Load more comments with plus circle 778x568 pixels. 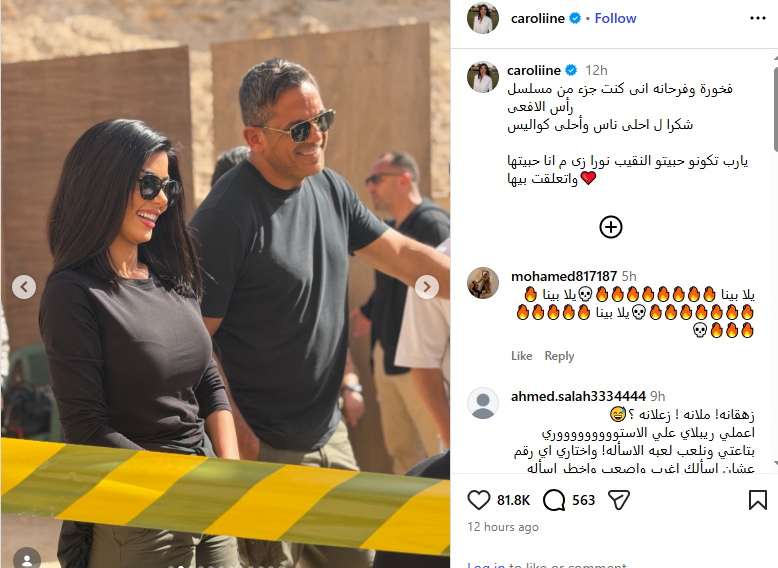[611, 227]
